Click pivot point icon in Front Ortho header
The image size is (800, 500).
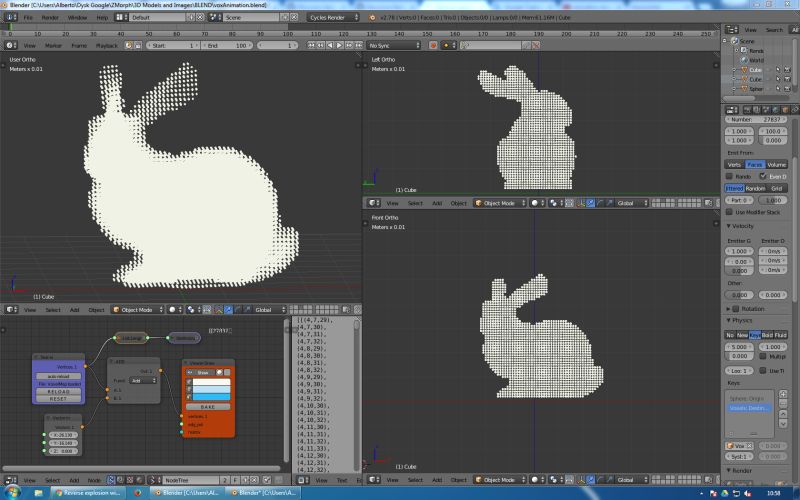pyautogui.click(x=556, y=480)
